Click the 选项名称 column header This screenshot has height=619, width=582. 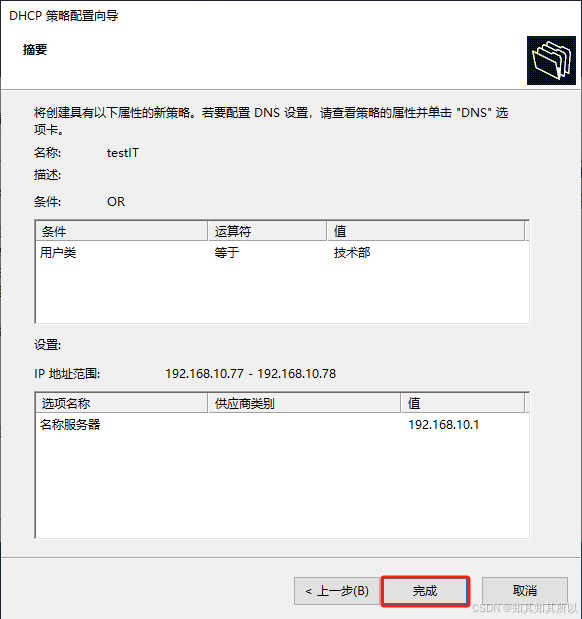(122, 403)
